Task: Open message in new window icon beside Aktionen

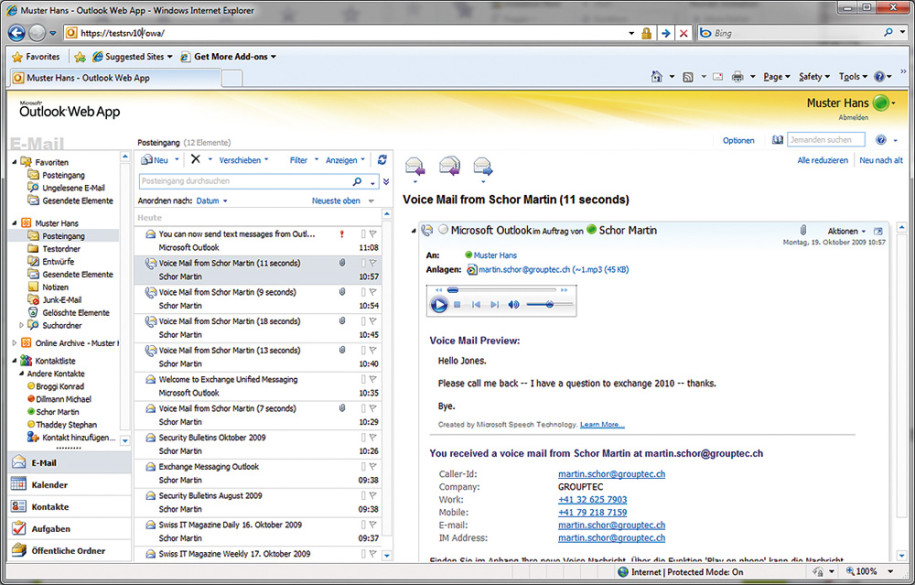Action: tap(878, 231)
